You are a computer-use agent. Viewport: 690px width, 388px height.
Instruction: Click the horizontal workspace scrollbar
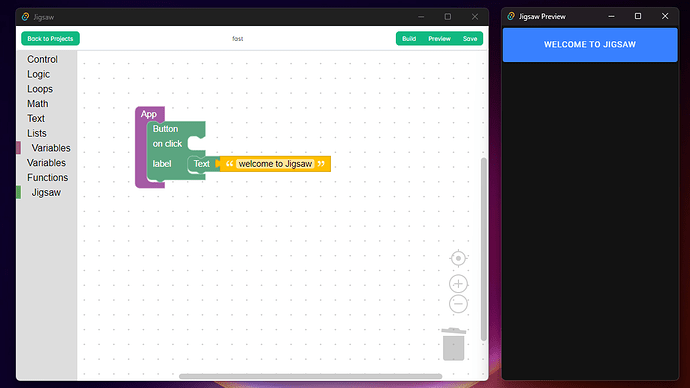click(x=310, y=376)
